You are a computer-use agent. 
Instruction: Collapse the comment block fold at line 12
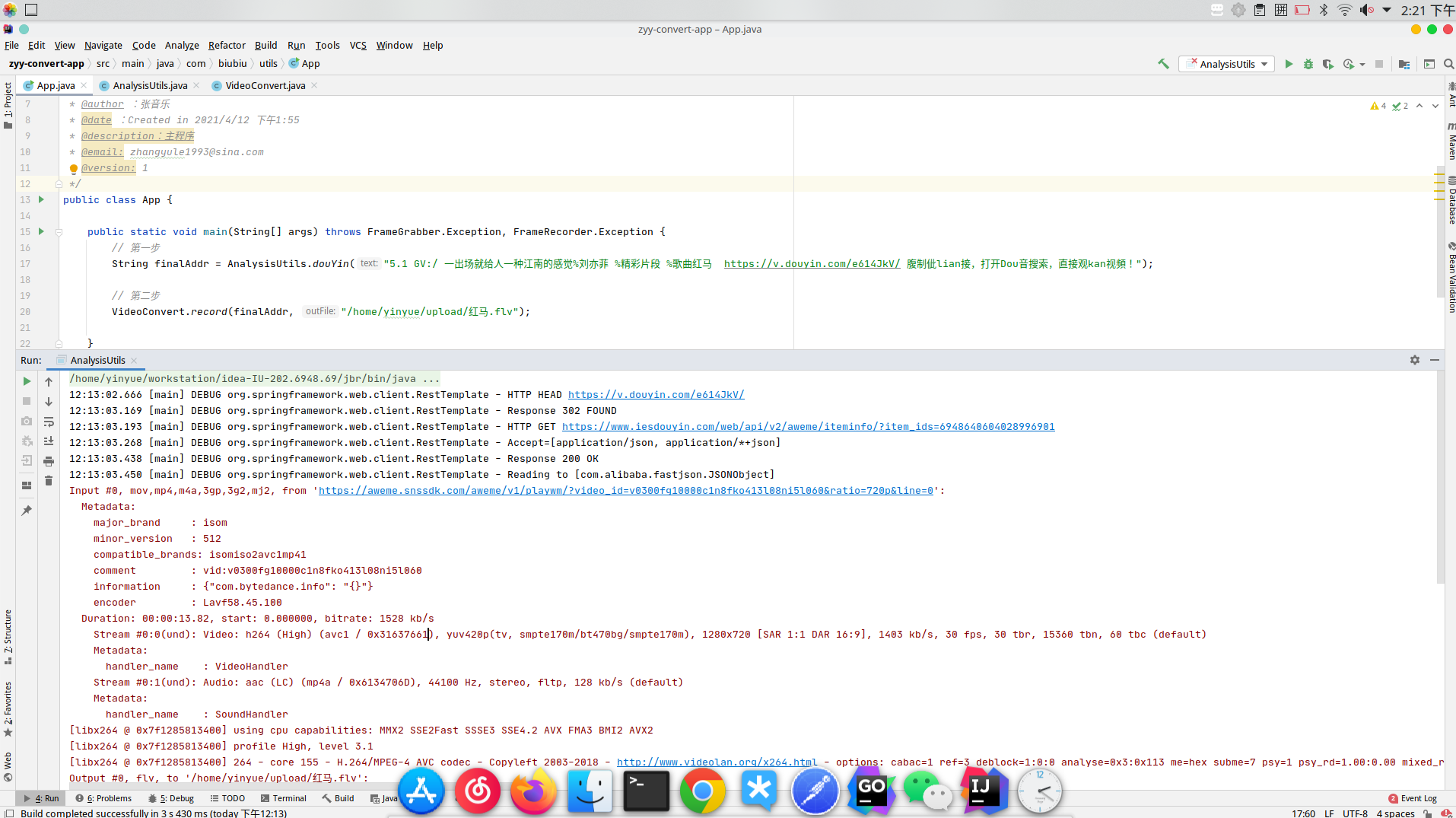click(59, 184)
